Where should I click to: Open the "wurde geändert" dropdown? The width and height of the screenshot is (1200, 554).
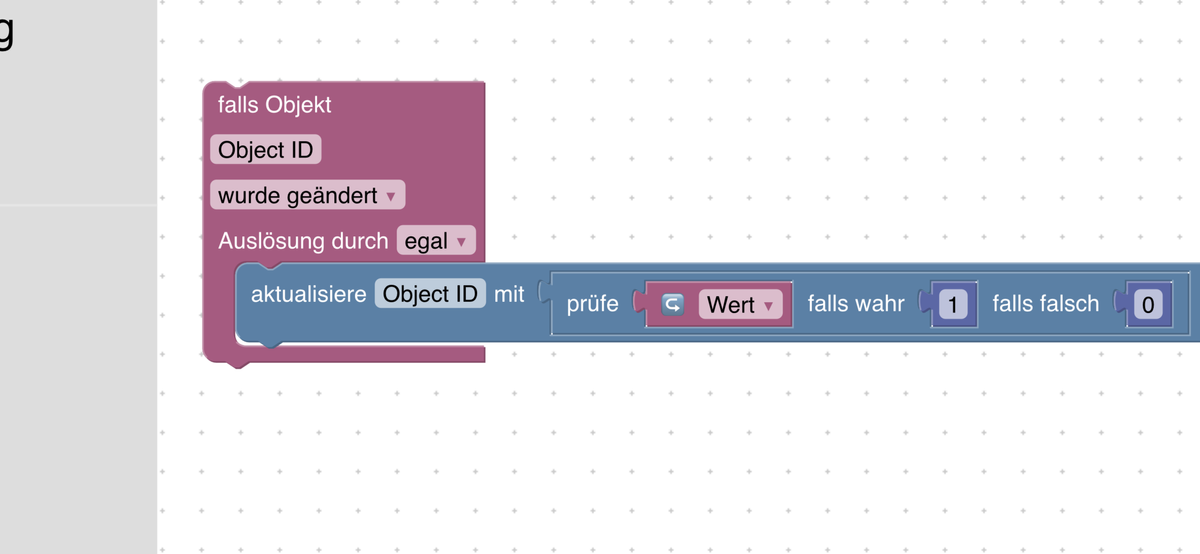pos(307,195)
